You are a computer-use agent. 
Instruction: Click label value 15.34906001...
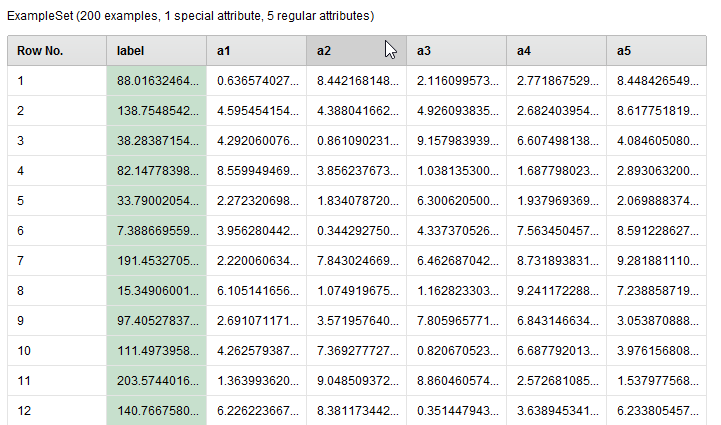tap(156, 291)
